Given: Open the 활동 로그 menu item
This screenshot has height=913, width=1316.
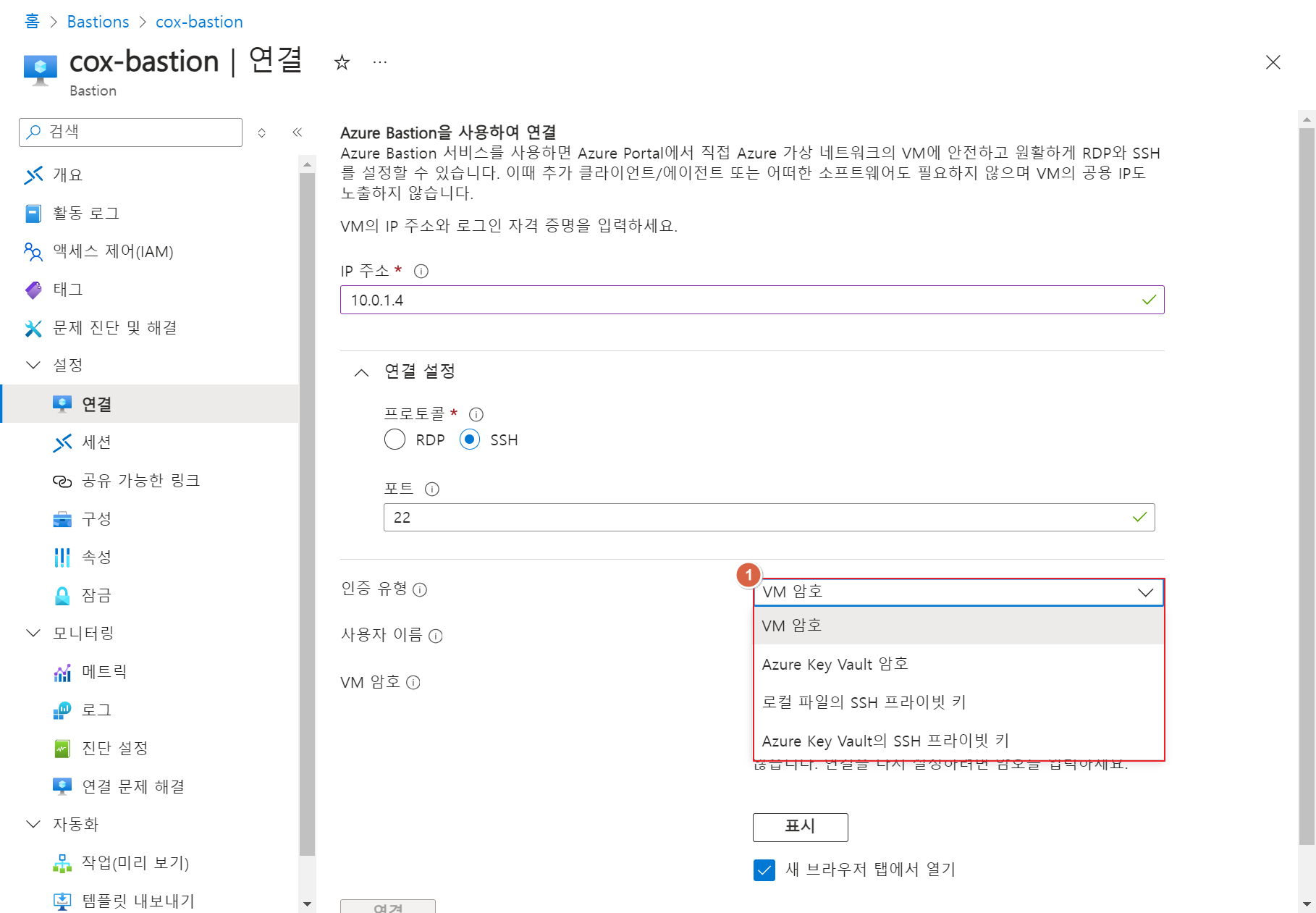Looking at the screenshot, I should tap(149, 213).
